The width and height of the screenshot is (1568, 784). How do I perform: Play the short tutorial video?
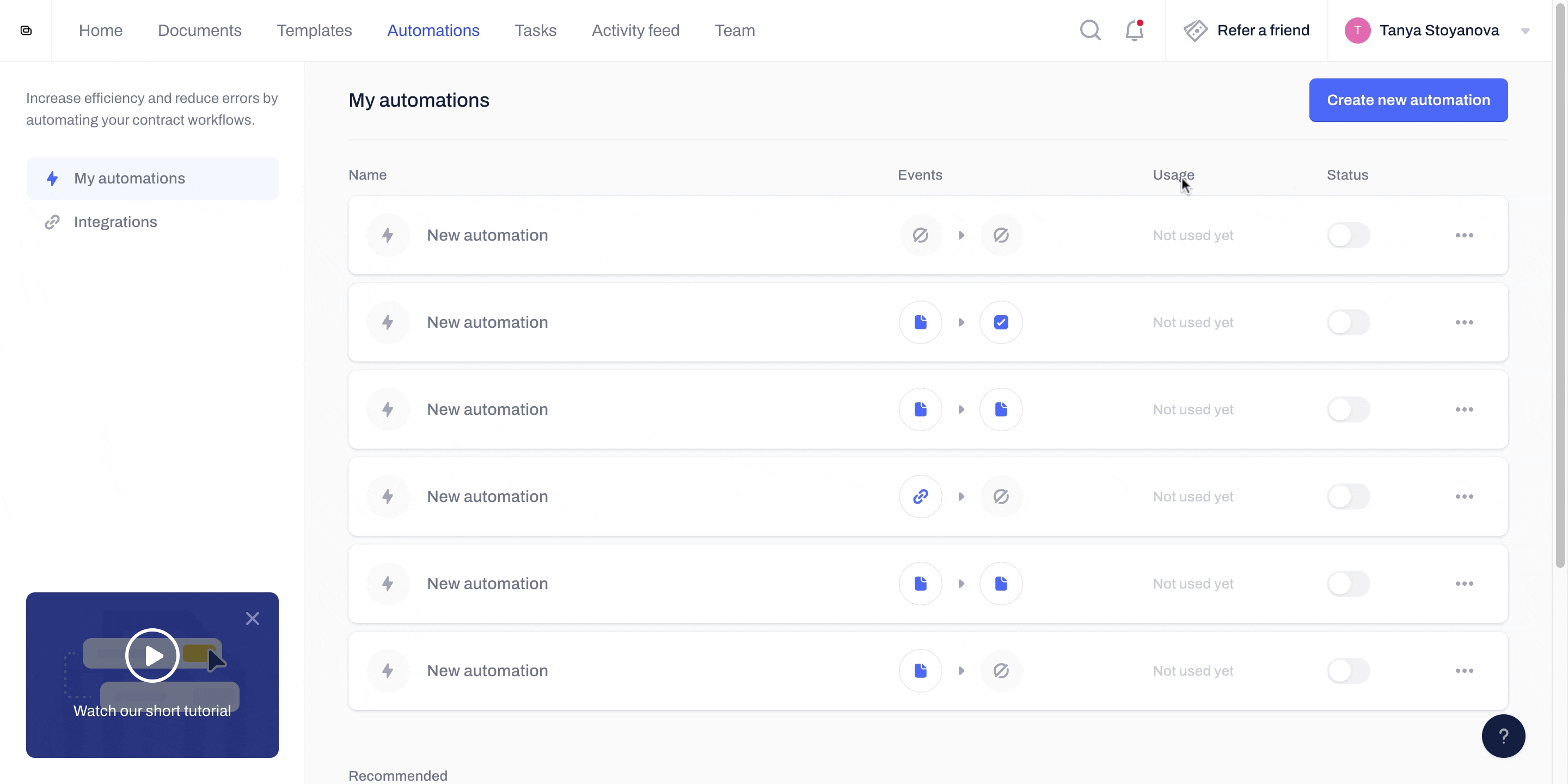tap(152, 655)
